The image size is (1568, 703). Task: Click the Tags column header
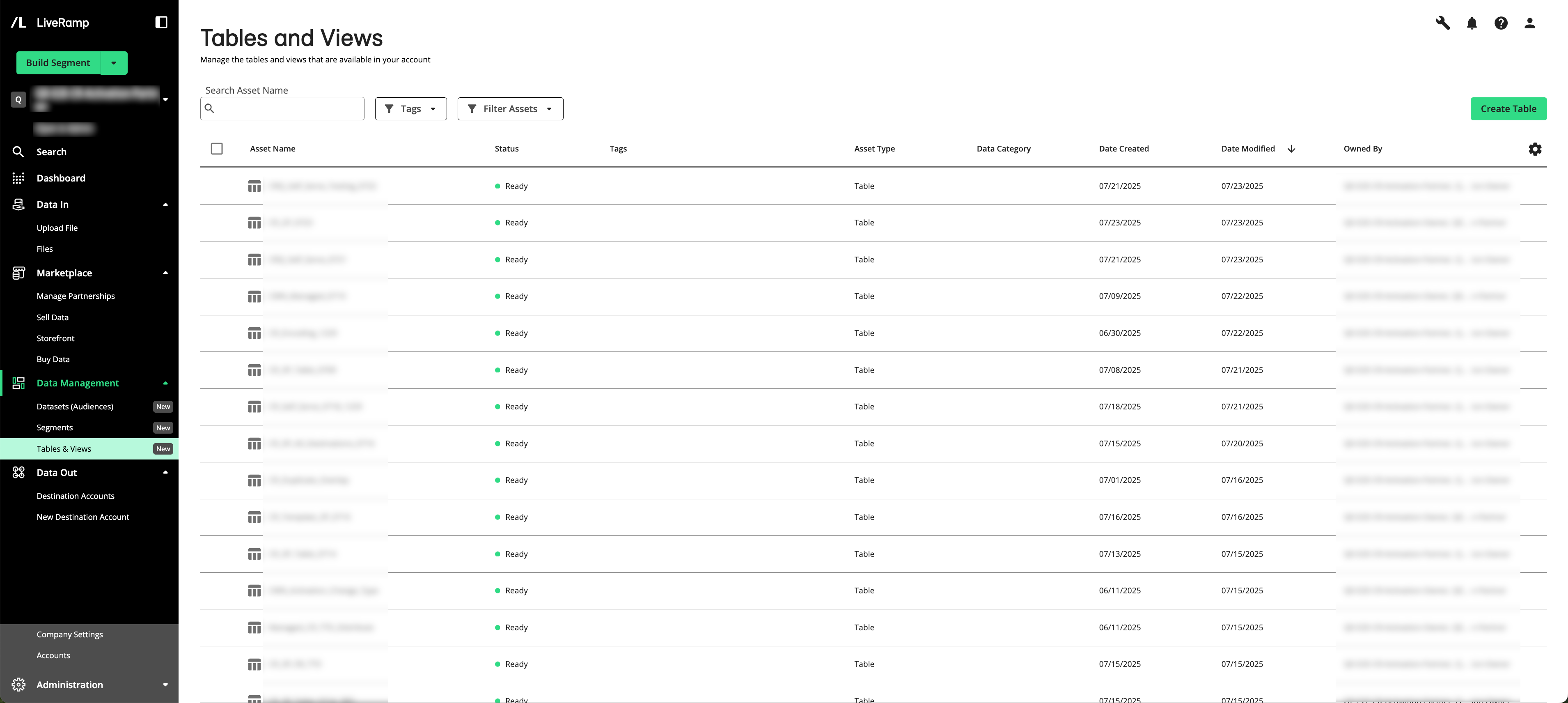coord(618,149)
